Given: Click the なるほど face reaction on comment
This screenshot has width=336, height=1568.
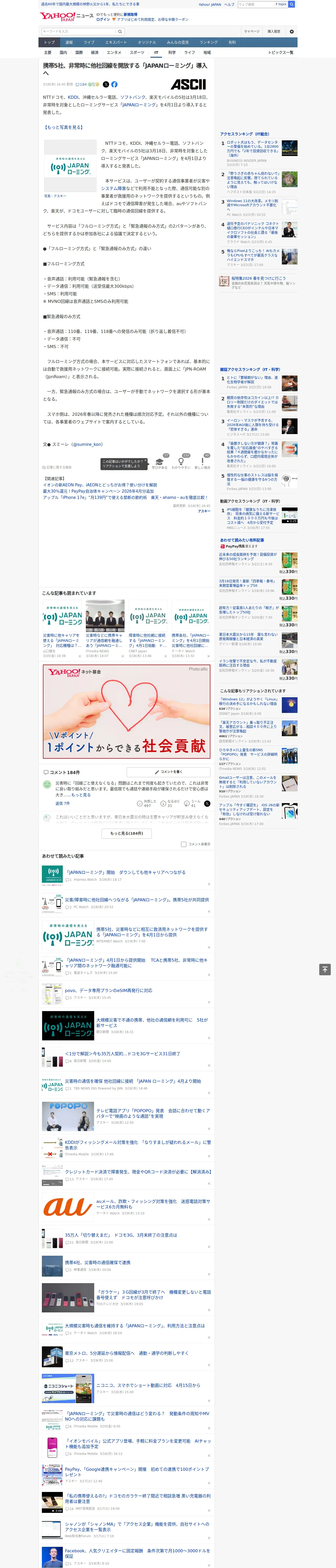Looking at the screenshot, I should [x=170, y=804].
